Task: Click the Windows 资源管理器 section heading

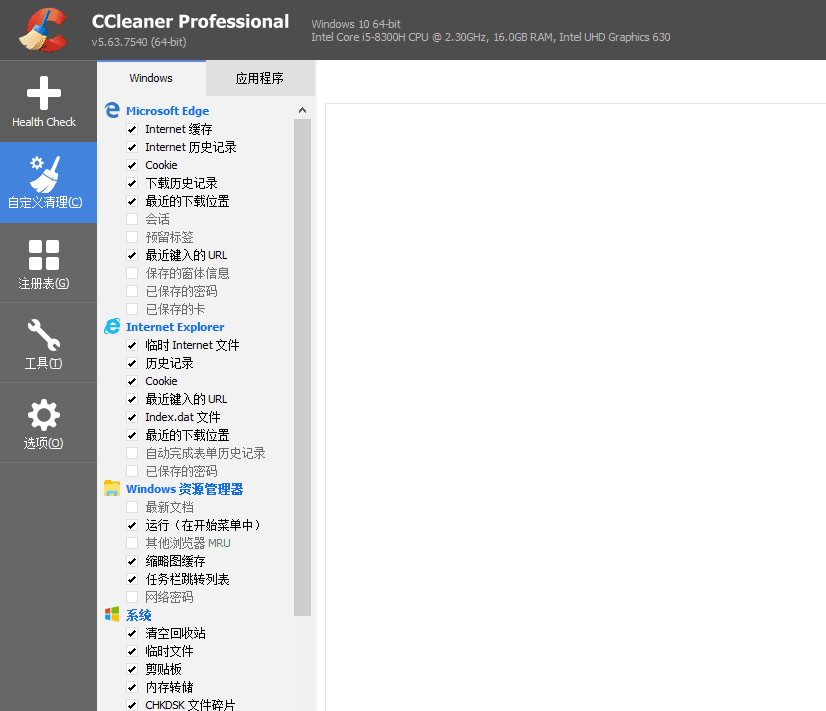Action: coord(184,489)
